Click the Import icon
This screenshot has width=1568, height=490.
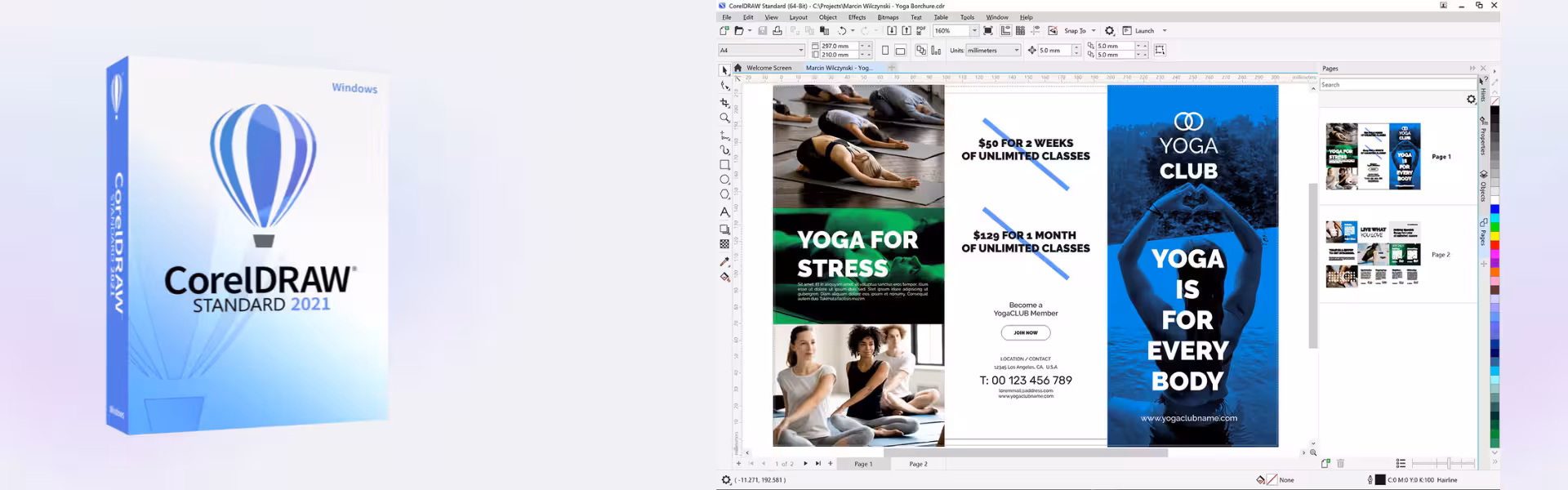pos(892,31)
